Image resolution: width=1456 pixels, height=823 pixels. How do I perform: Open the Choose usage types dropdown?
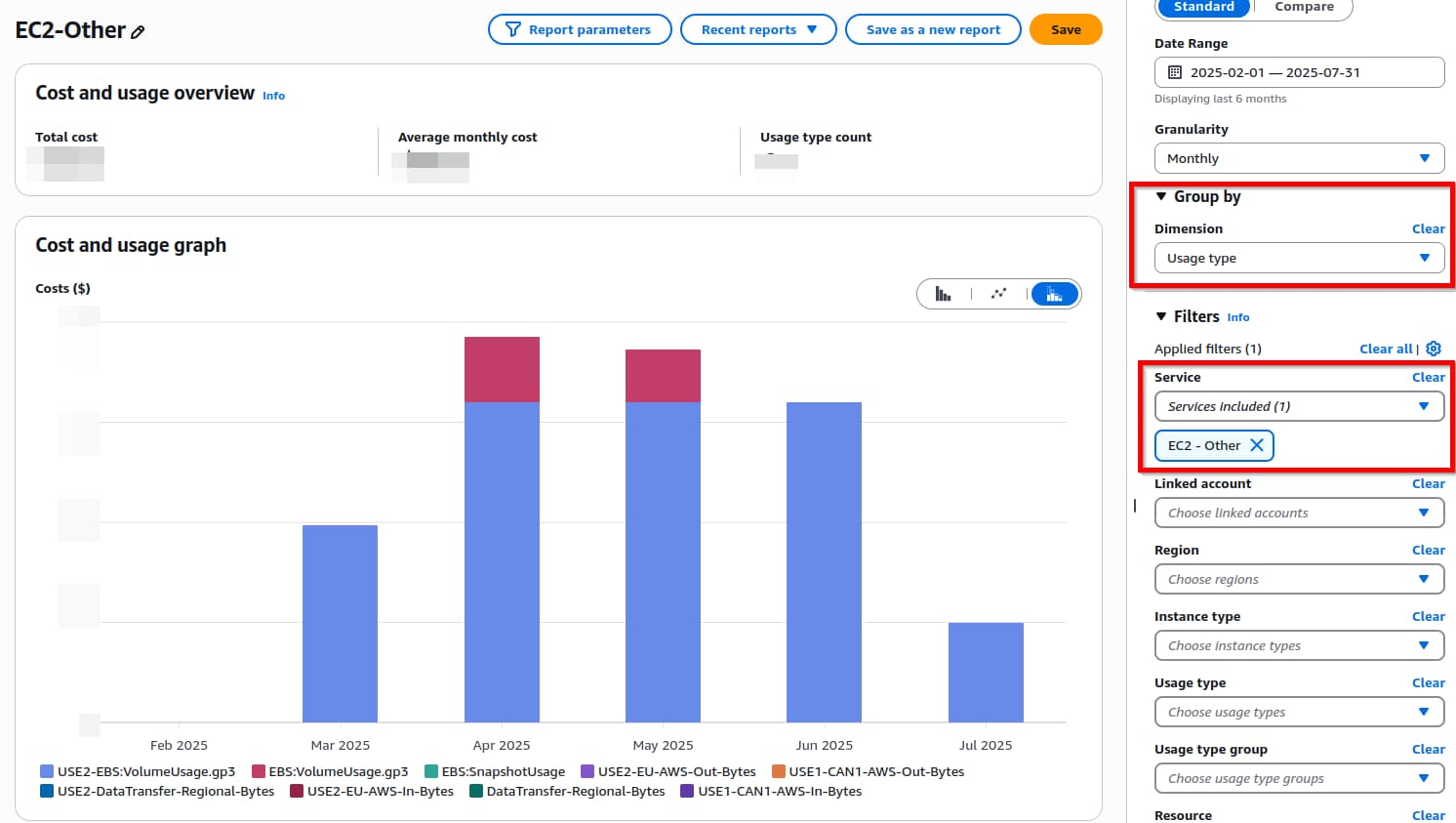[1299, 712]
